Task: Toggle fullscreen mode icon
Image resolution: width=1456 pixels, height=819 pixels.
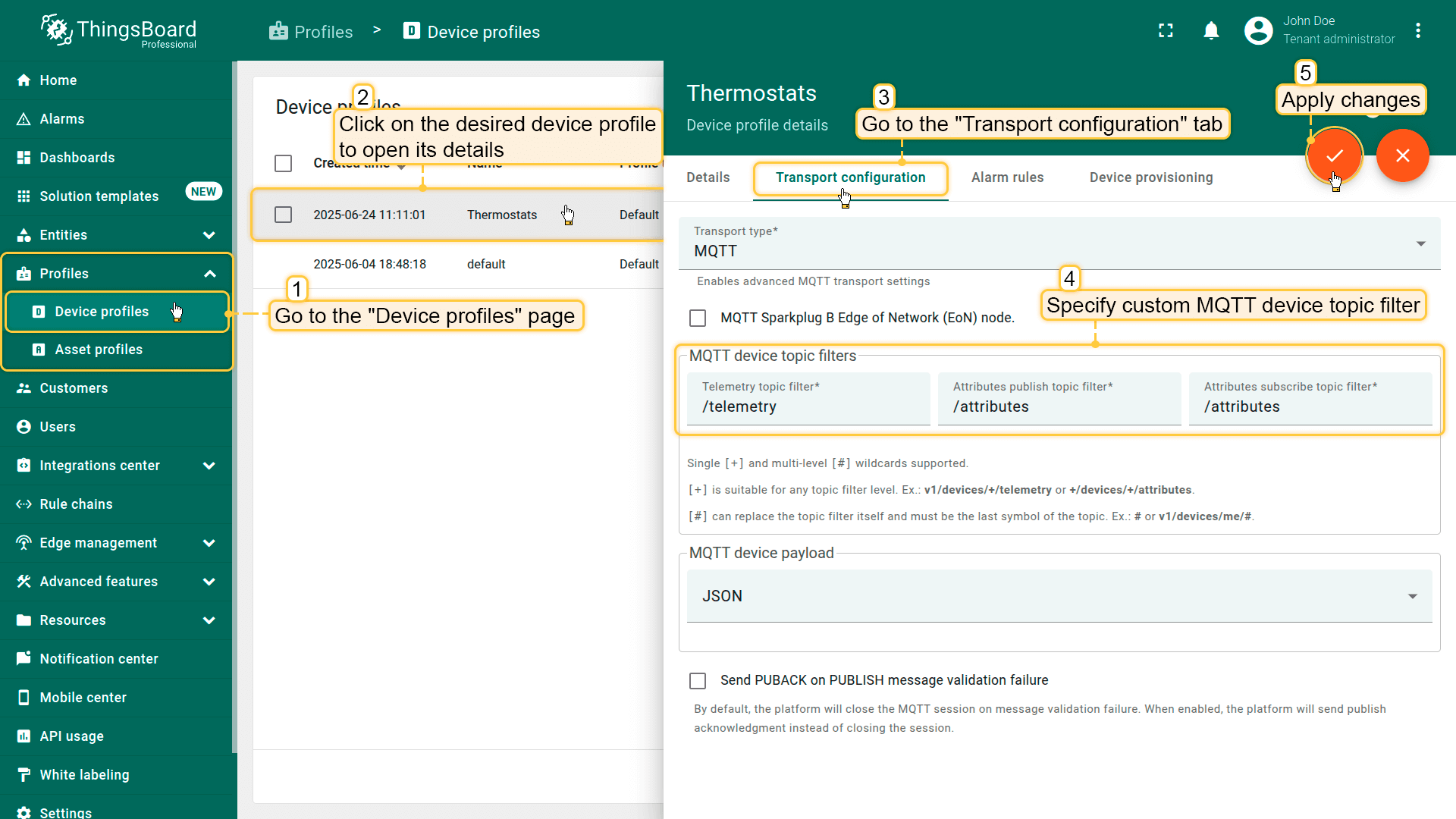Action: pos(1166,30)
